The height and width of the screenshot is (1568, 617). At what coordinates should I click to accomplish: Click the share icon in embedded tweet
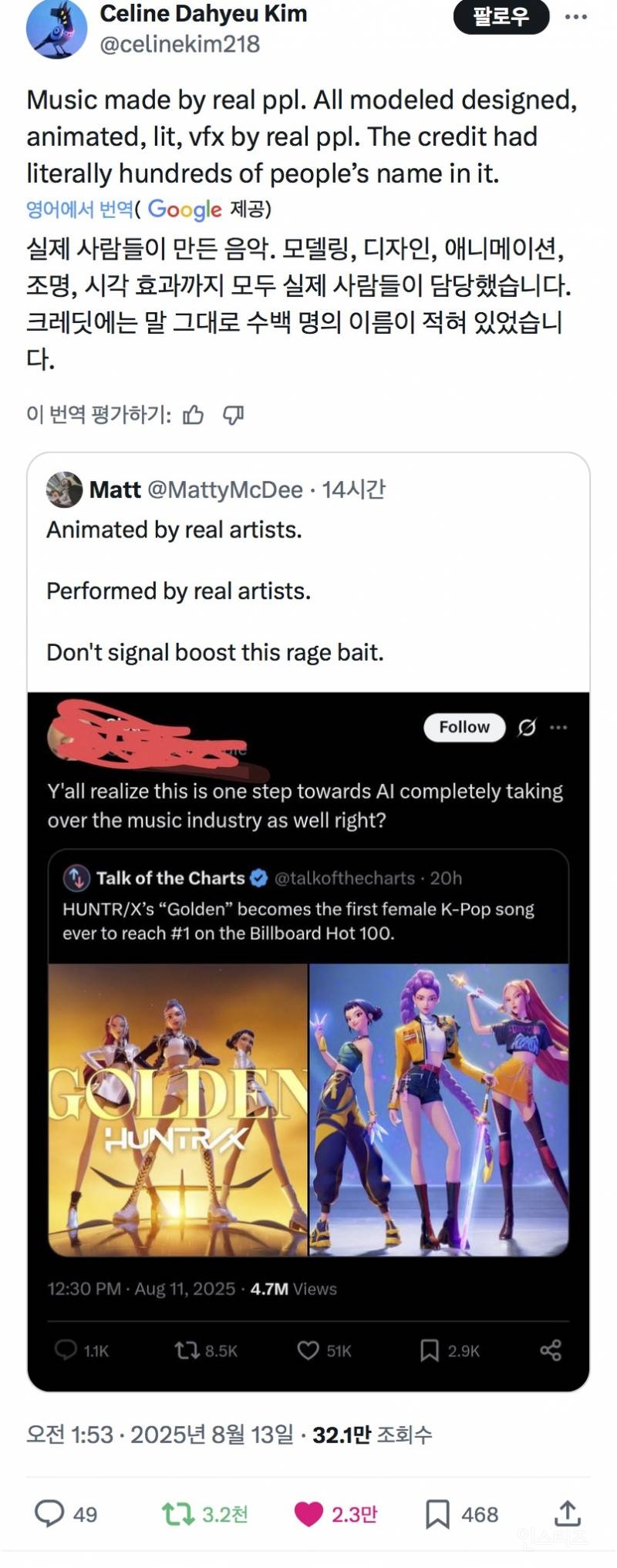click(x=551, y=1350)
